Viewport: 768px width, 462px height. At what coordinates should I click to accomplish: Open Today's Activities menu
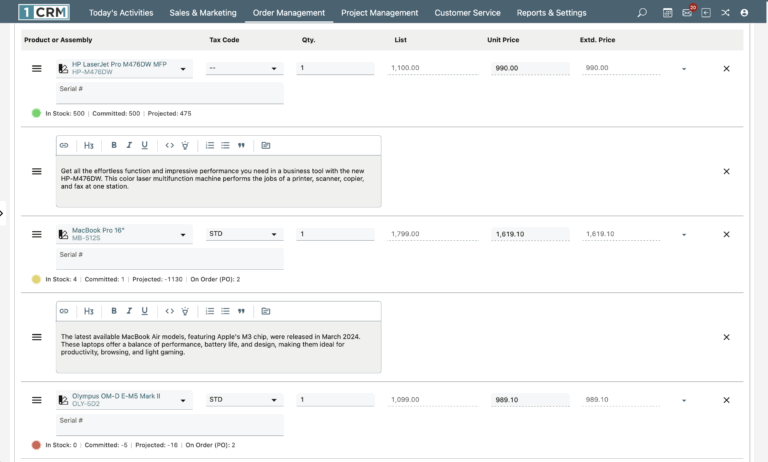[121, 13]
